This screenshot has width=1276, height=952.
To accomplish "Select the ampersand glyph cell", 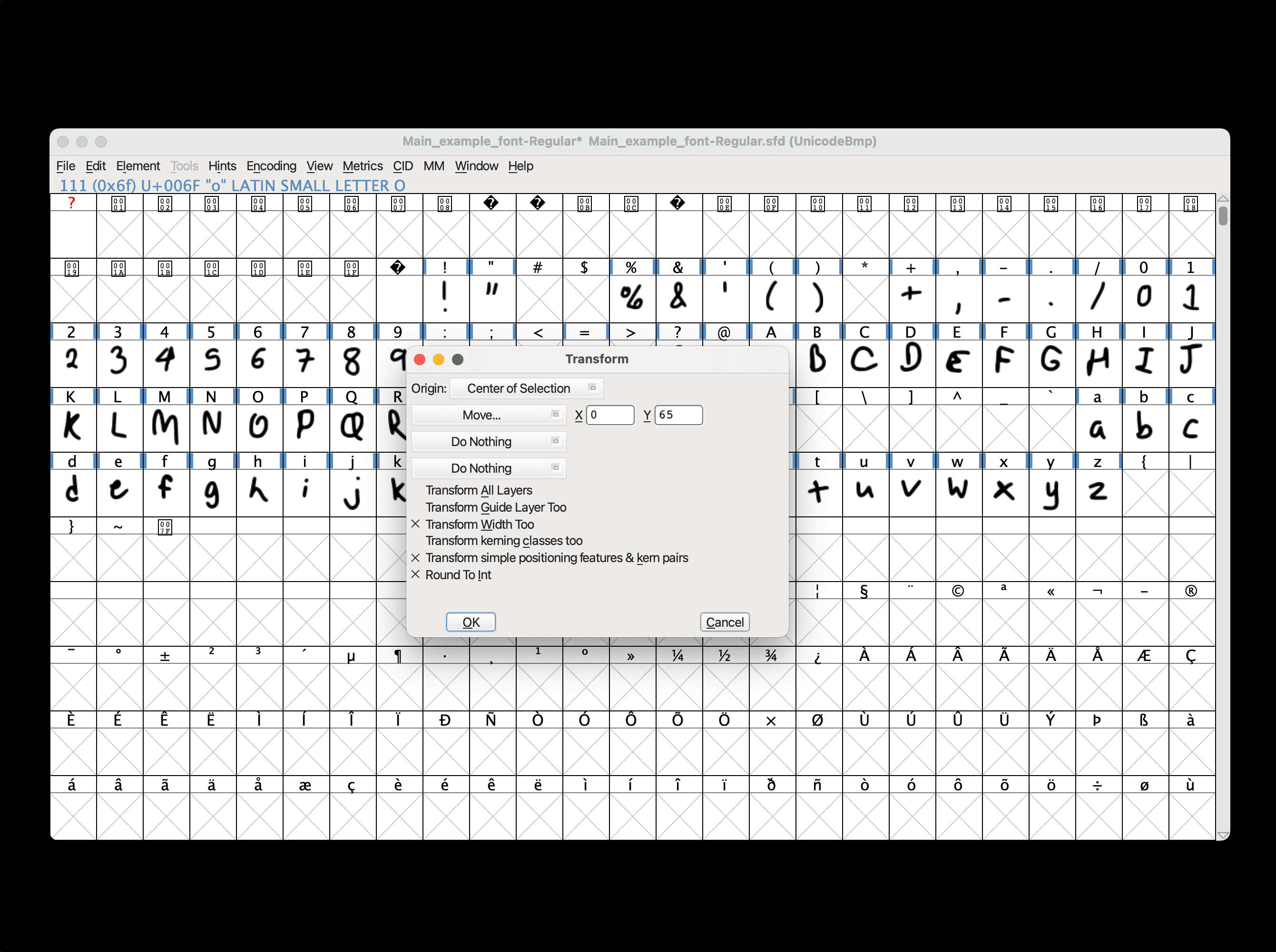I will point(679,299).
